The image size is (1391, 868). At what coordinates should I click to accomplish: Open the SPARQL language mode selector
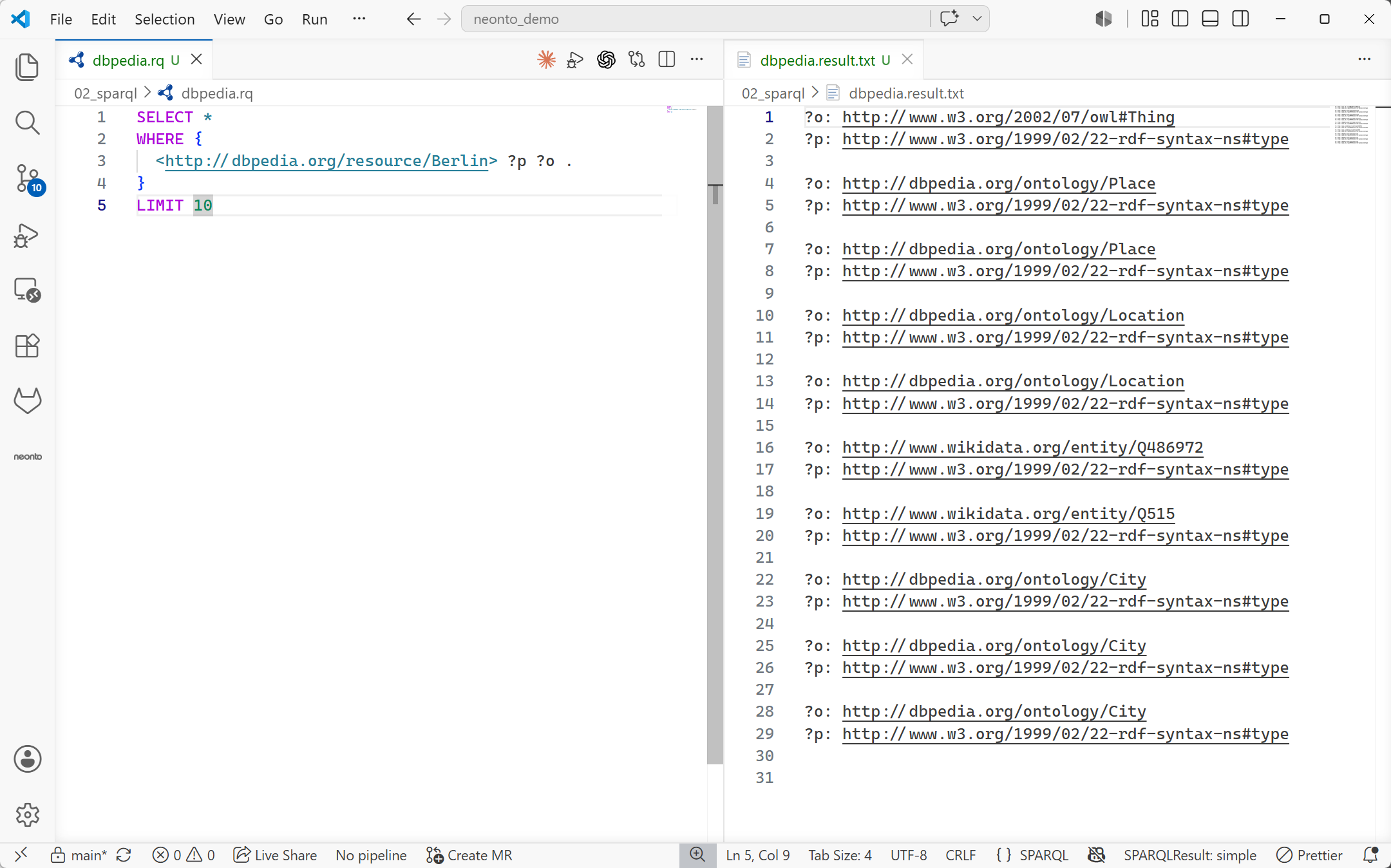pyautogui.click(x=1044, y=855)
